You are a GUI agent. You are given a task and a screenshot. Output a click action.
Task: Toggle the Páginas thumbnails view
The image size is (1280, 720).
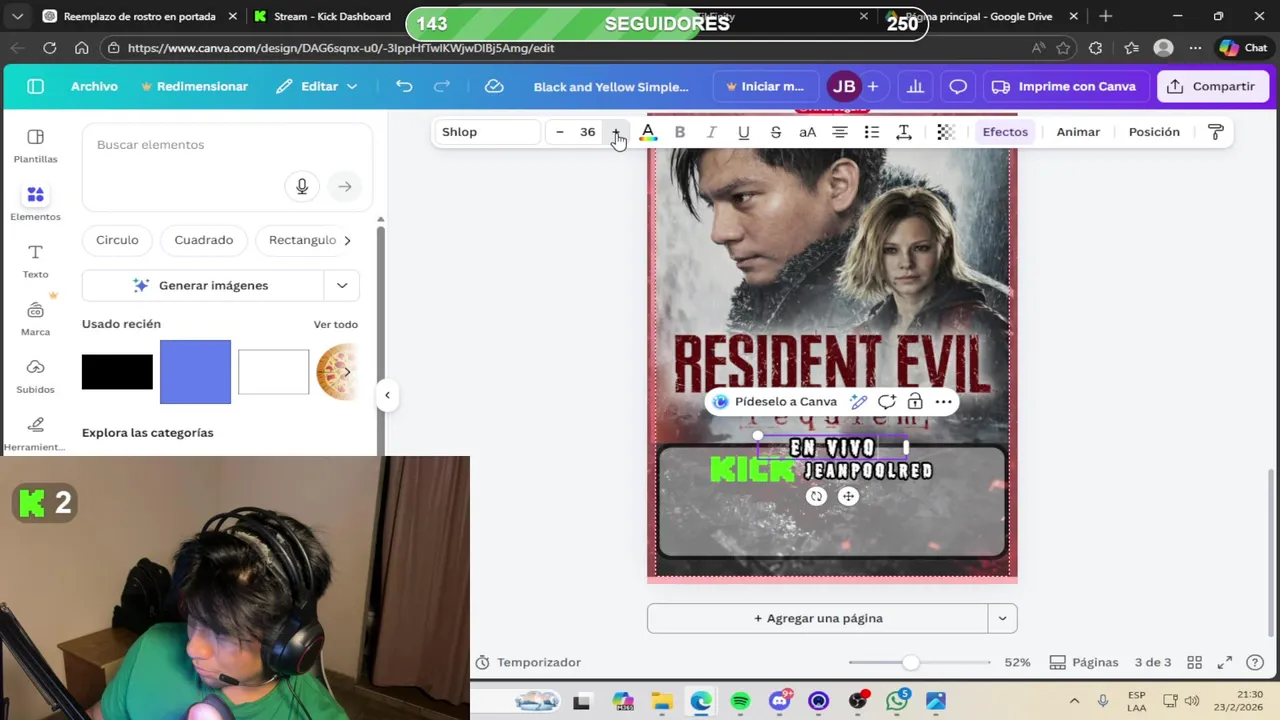click(x=1084, y=662)
